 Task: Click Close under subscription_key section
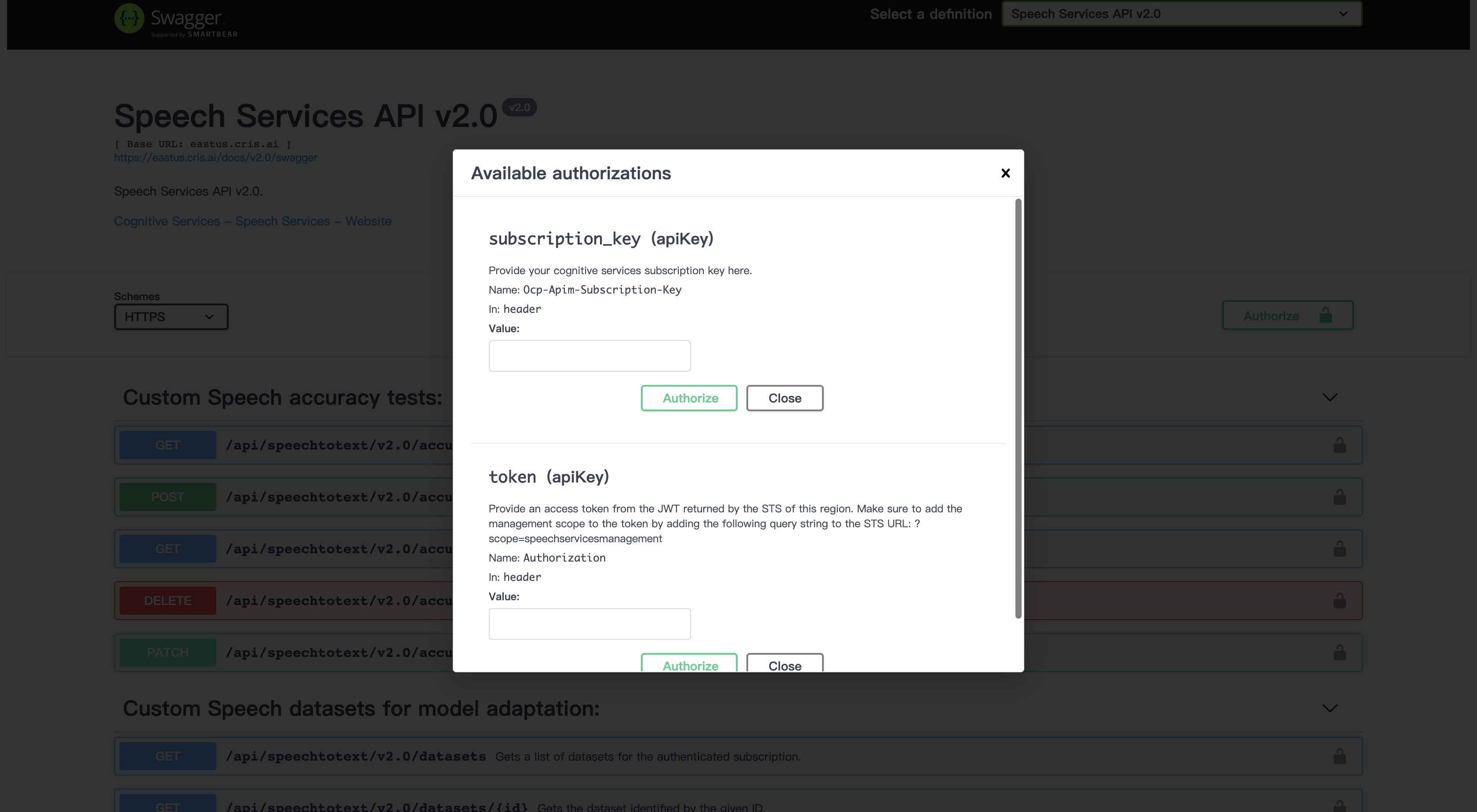(784, 398)
